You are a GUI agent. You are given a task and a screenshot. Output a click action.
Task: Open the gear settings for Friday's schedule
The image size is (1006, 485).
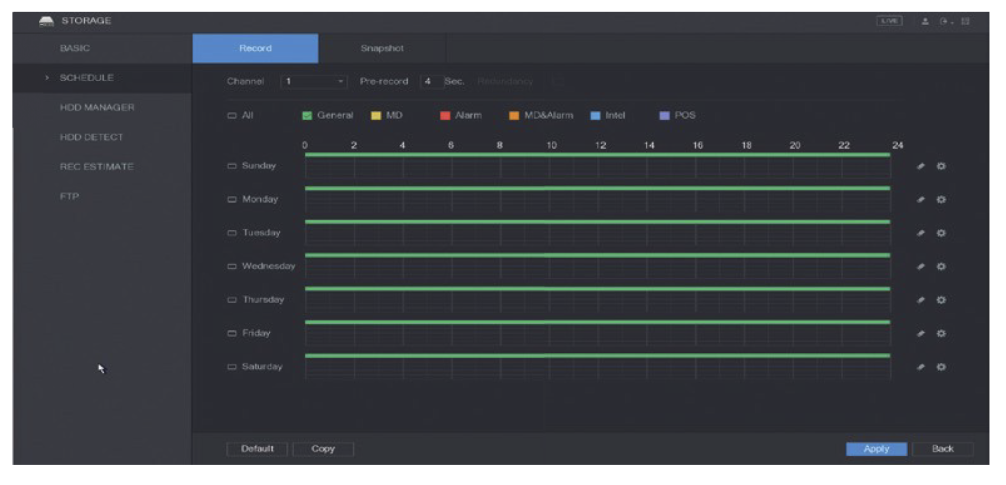pyautogui.click(x=942, y=333)
